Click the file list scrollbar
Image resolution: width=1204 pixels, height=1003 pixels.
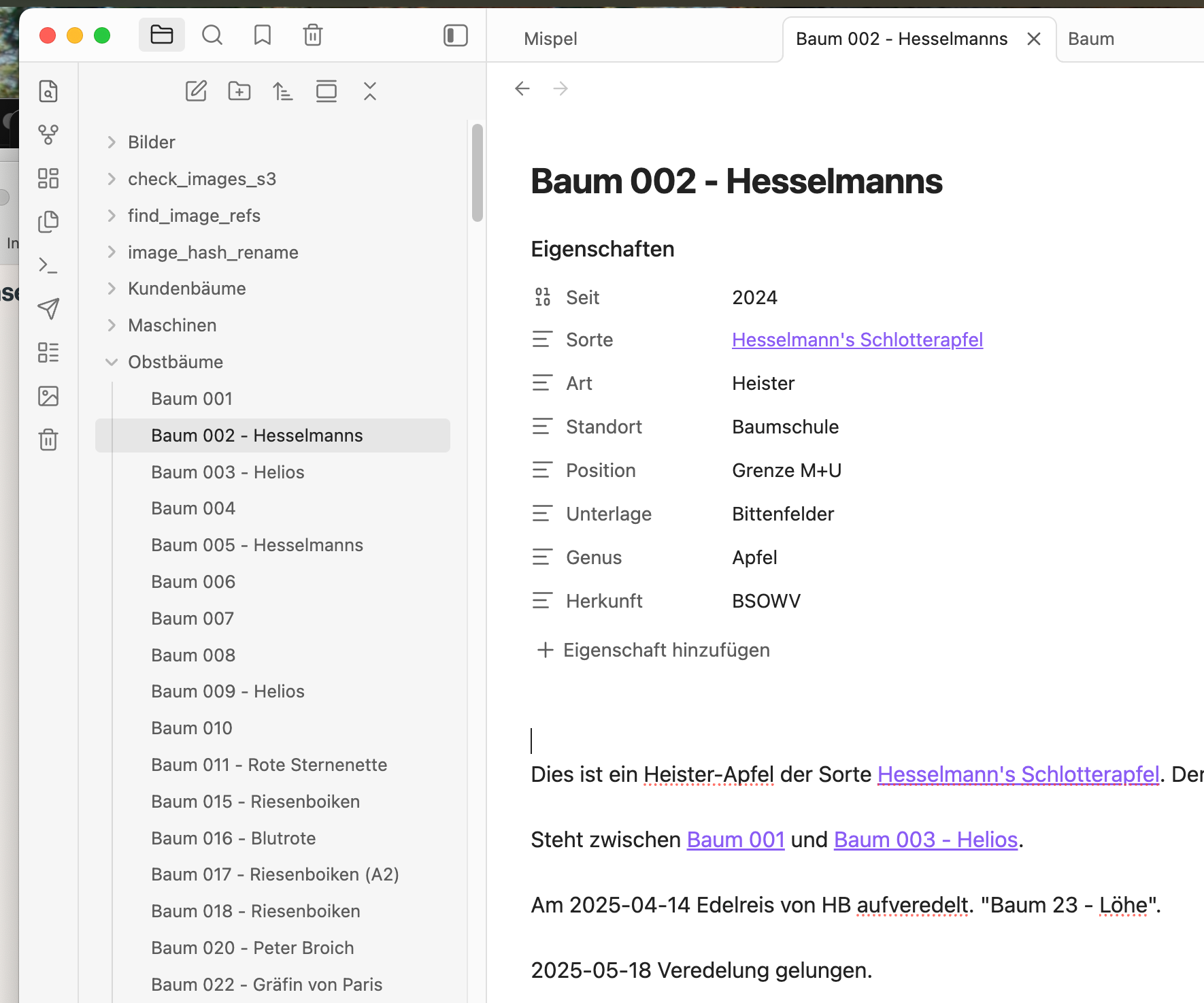(478, 173)
